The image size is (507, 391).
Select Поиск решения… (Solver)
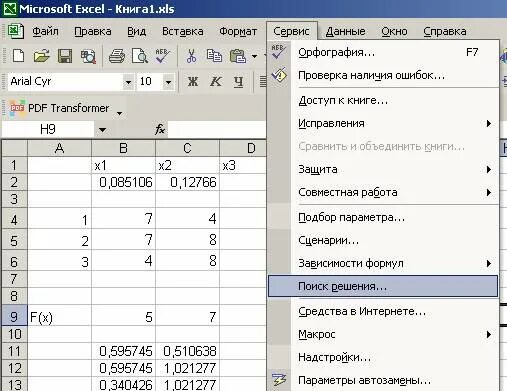383,286
